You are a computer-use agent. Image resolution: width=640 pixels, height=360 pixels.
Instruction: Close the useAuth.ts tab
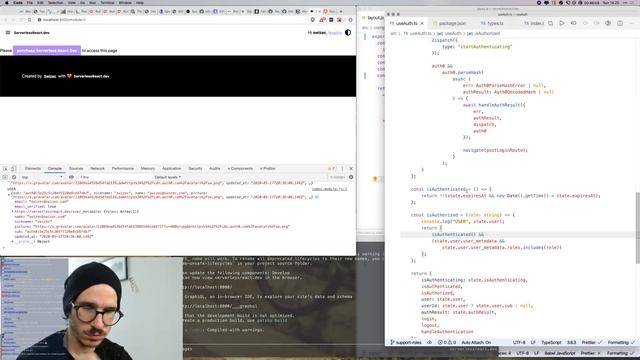(x=422, y=24)
